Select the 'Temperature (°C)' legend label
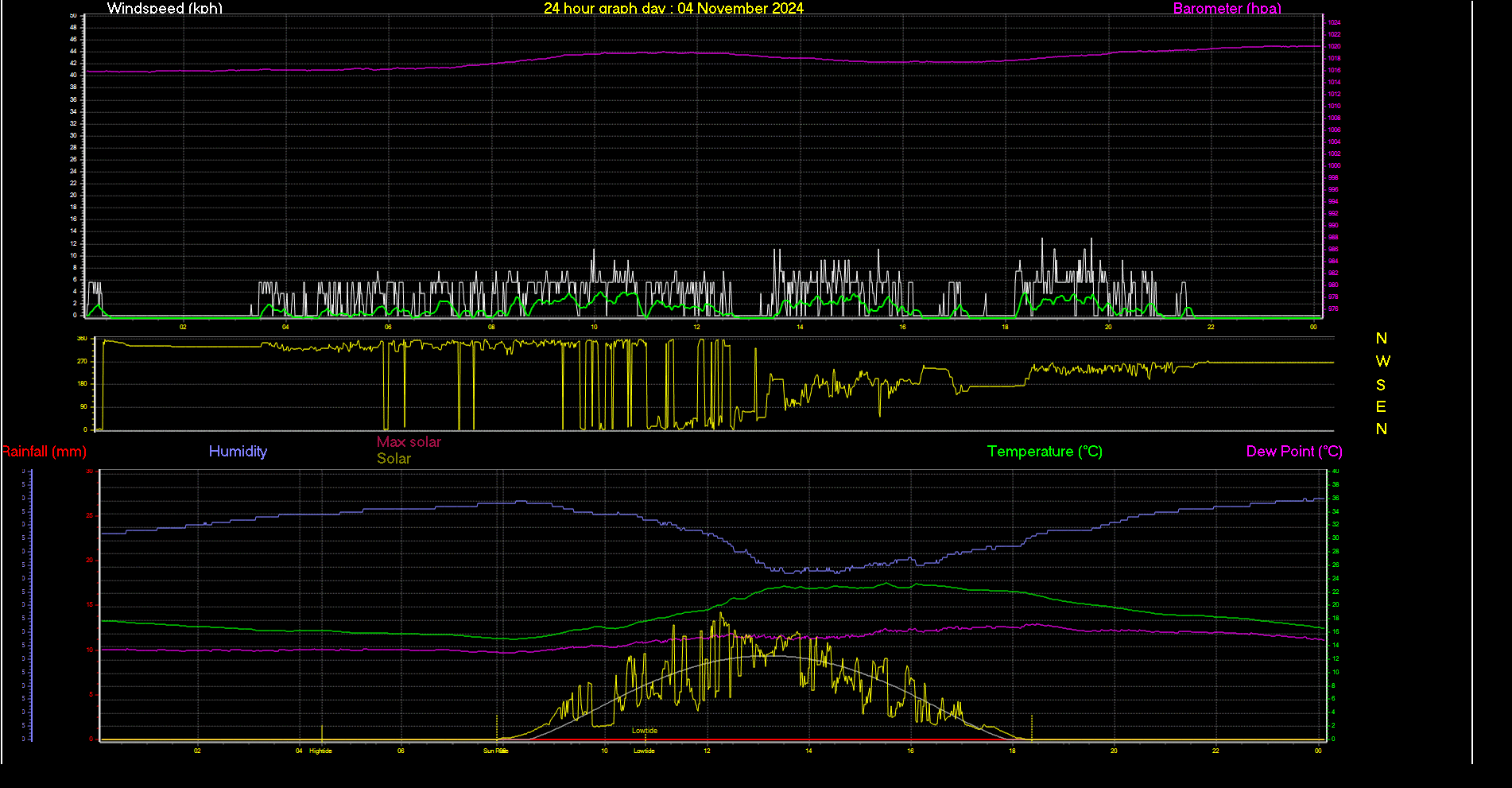 point(1045,452)
